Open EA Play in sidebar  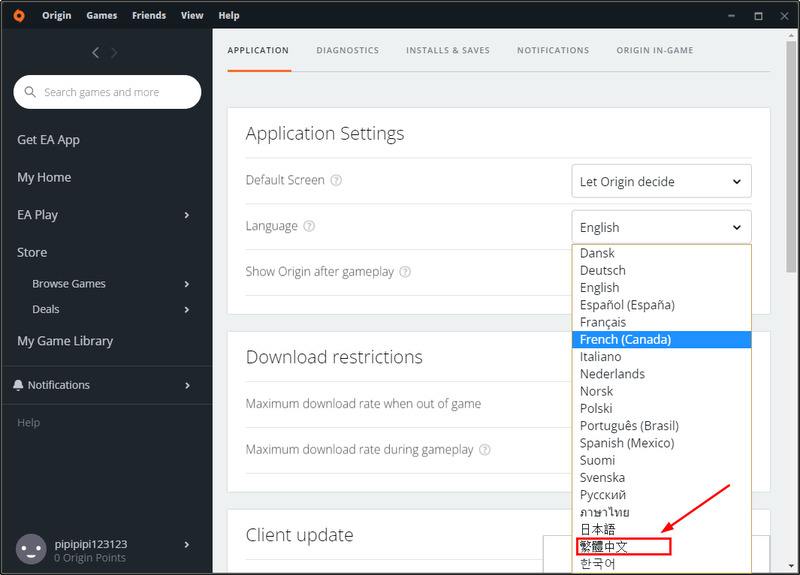(37, 215)
